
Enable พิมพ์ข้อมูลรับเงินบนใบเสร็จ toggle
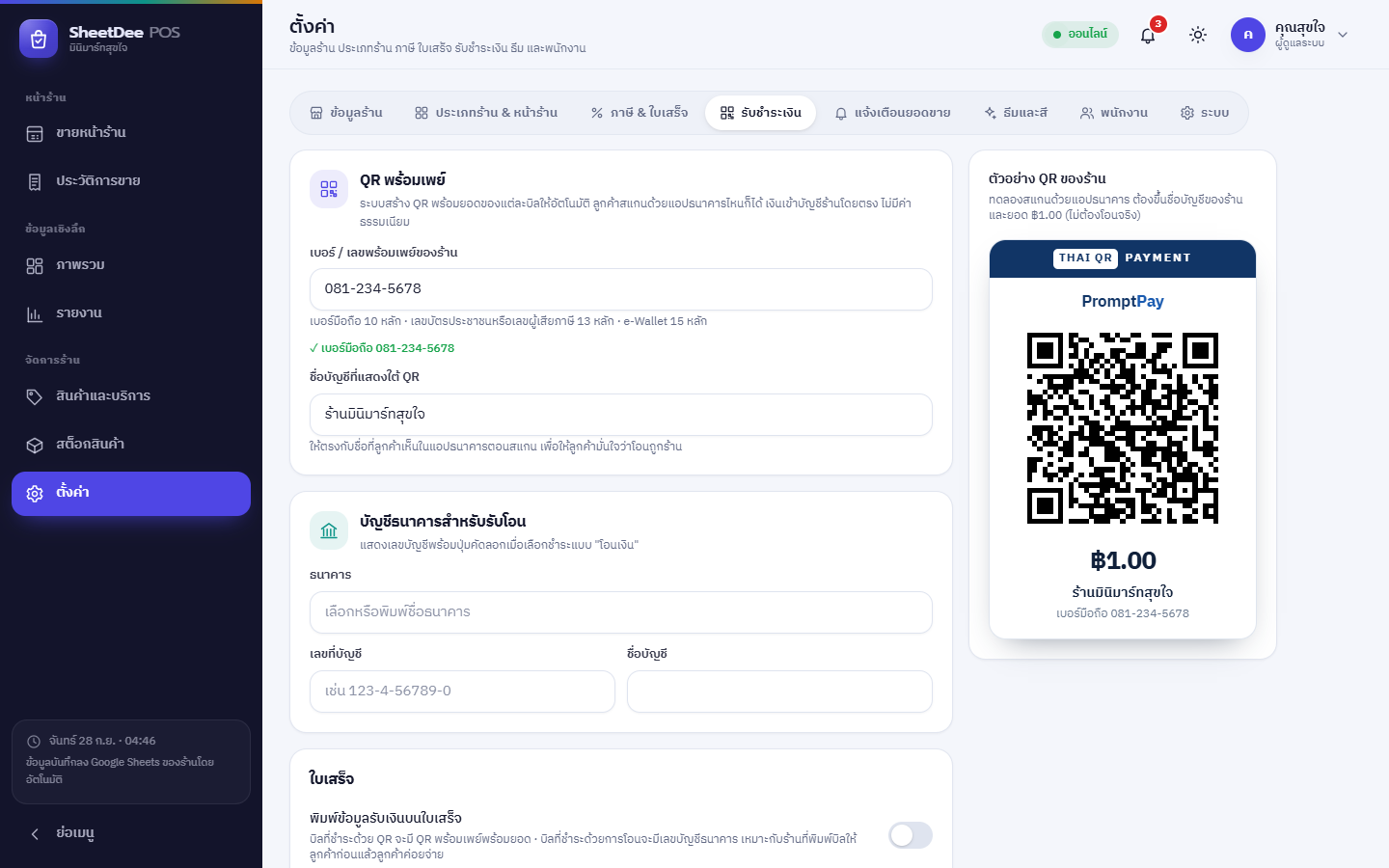911,835
